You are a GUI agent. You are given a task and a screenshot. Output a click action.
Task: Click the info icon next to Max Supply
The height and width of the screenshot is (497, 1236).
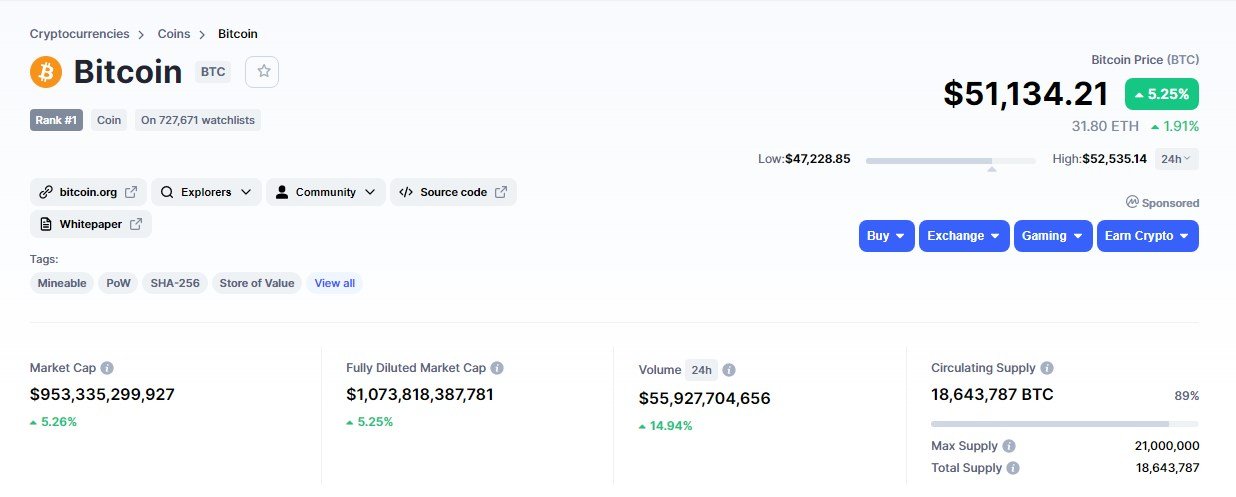tap(1009, 446)
